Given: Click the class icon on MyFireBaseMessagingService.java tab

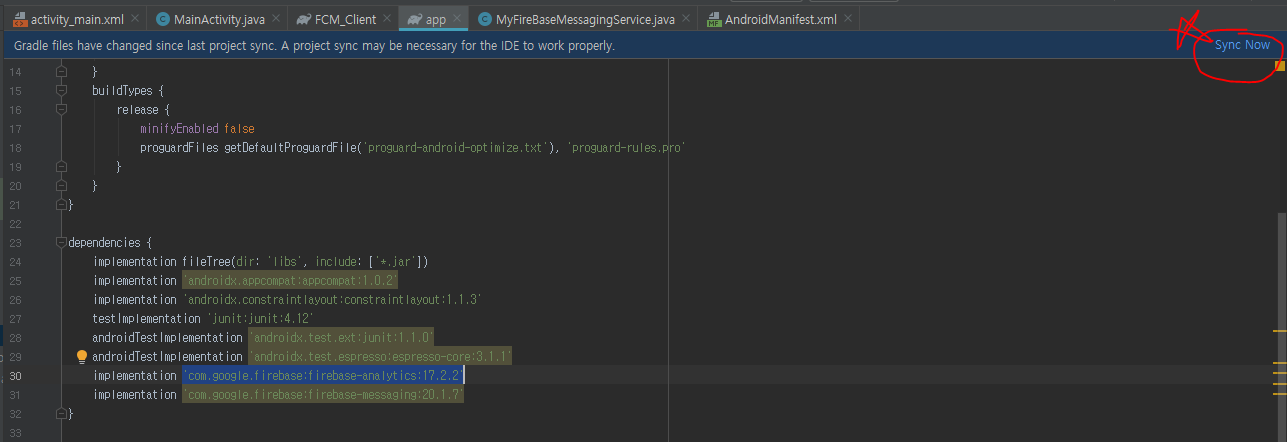Looking at the screenshot, I should [484, 20].
